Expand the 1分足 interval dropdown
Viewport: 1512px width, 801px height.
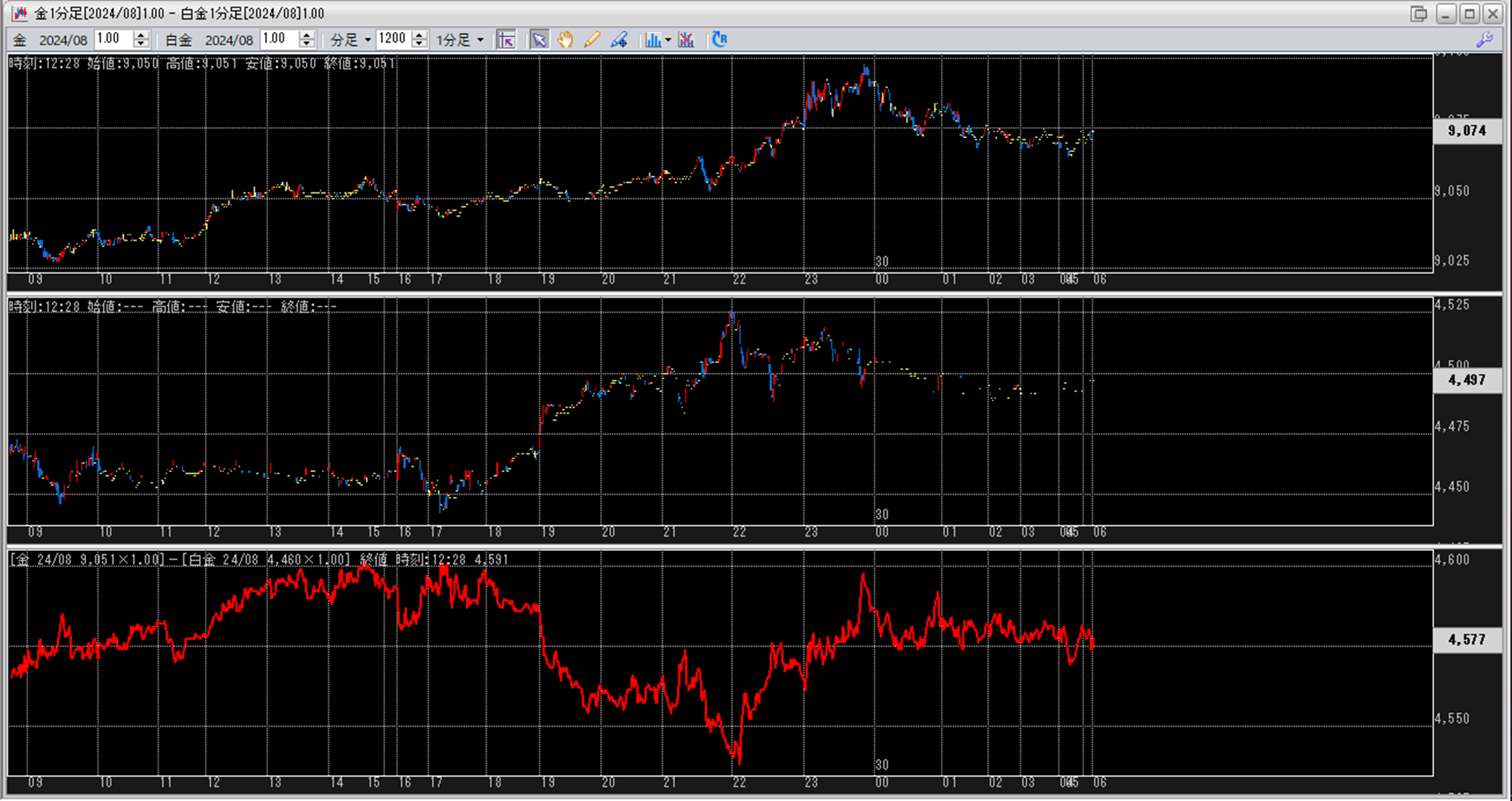(460, 40)
